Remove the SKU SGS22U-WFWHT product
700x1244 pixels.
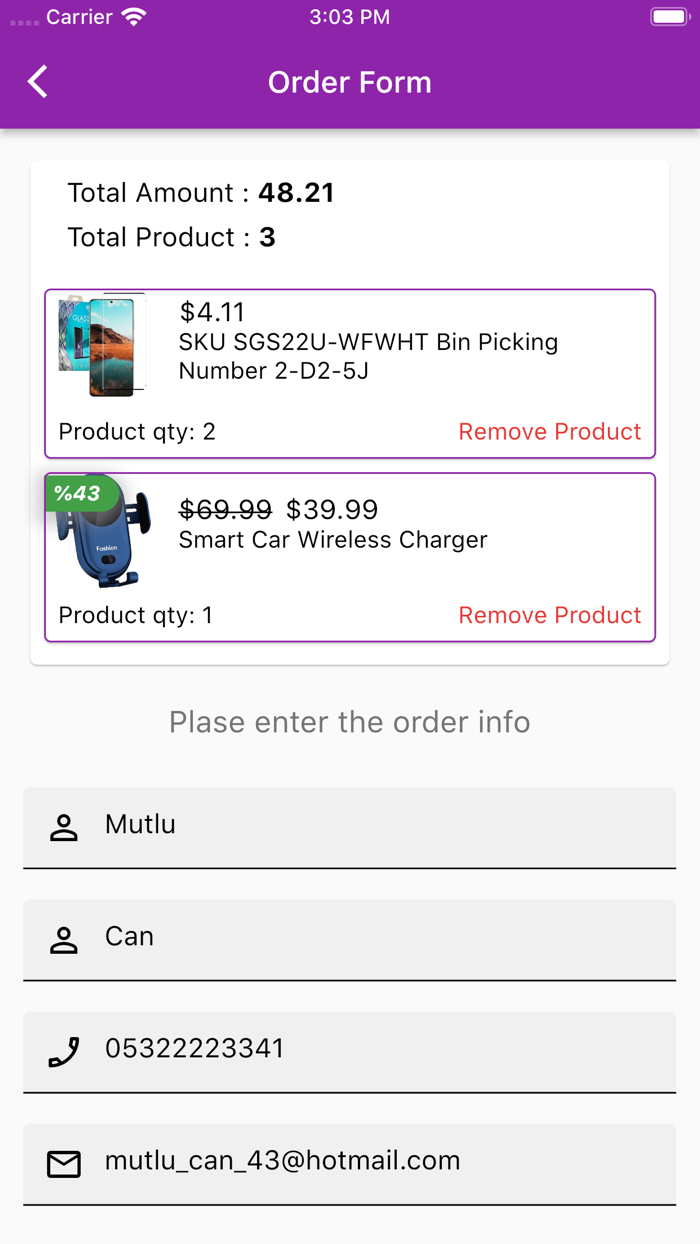click(549, 431)
